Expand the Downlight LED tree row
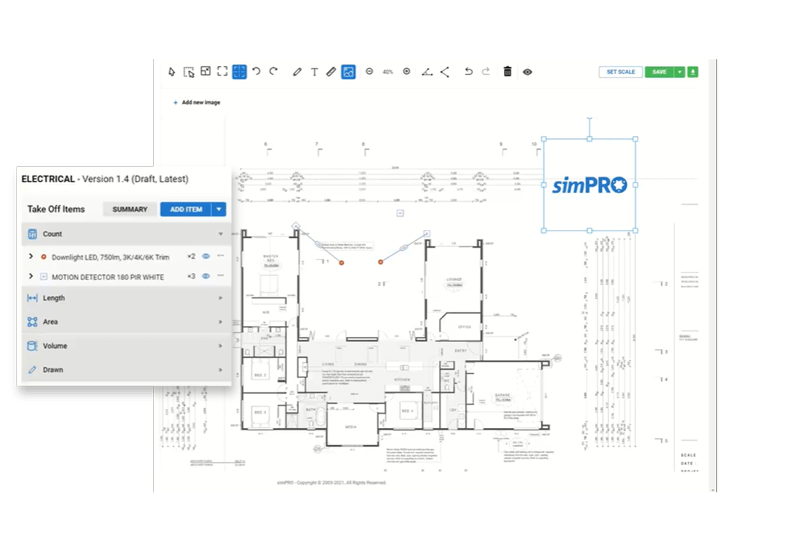 click(x=31, y=257)
